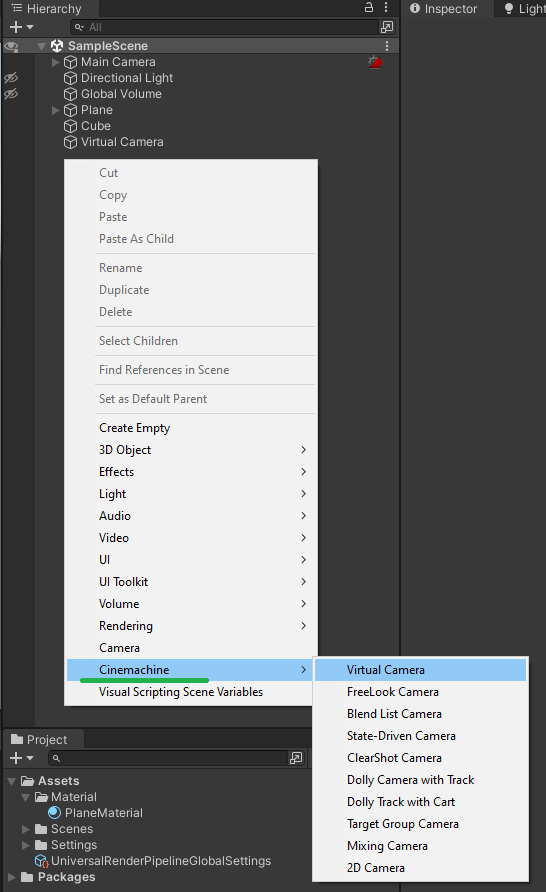Open the 3D Object submenu

(x=191, y=449)
